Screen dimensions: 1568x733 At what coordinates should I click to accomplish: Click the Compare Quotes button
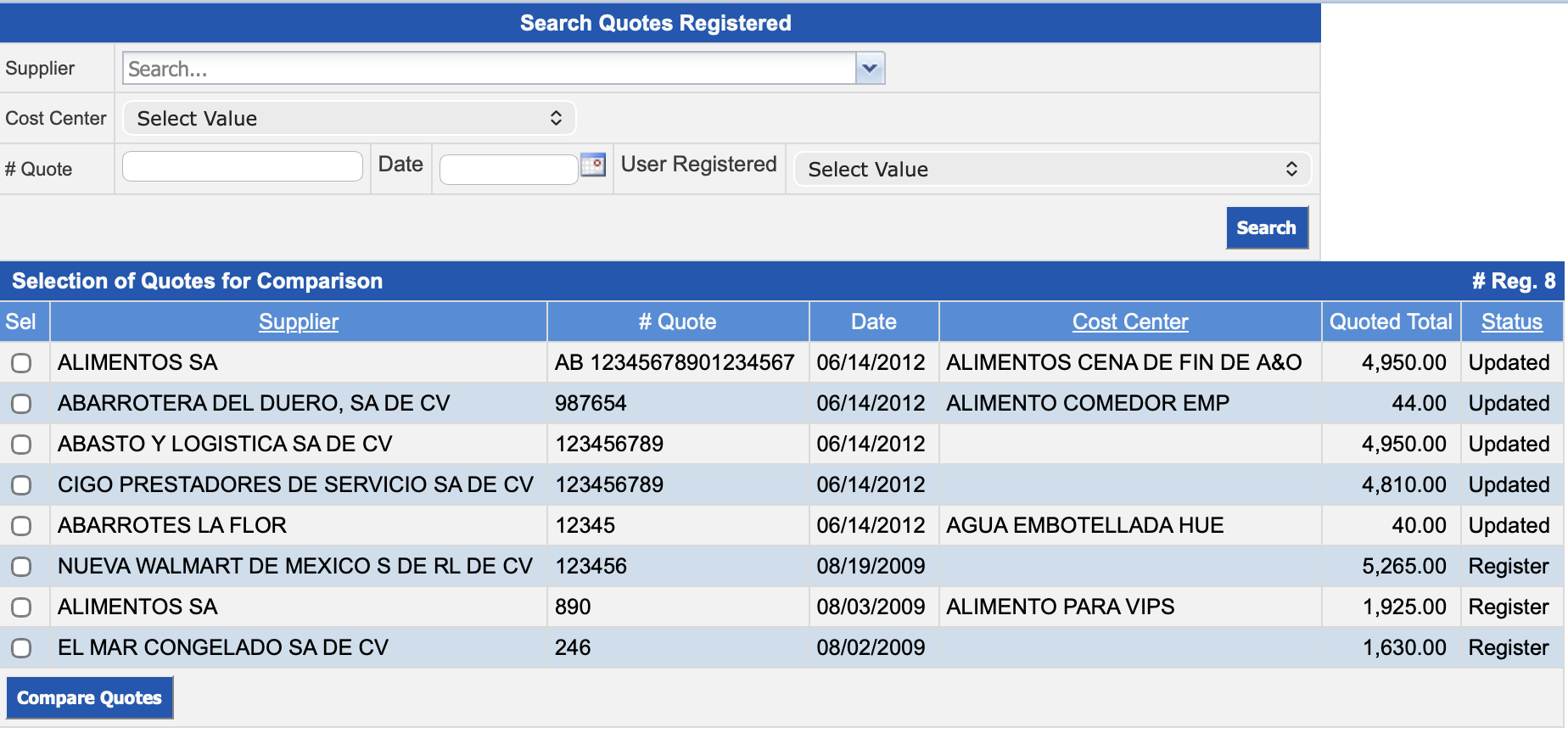click(90, 698)
